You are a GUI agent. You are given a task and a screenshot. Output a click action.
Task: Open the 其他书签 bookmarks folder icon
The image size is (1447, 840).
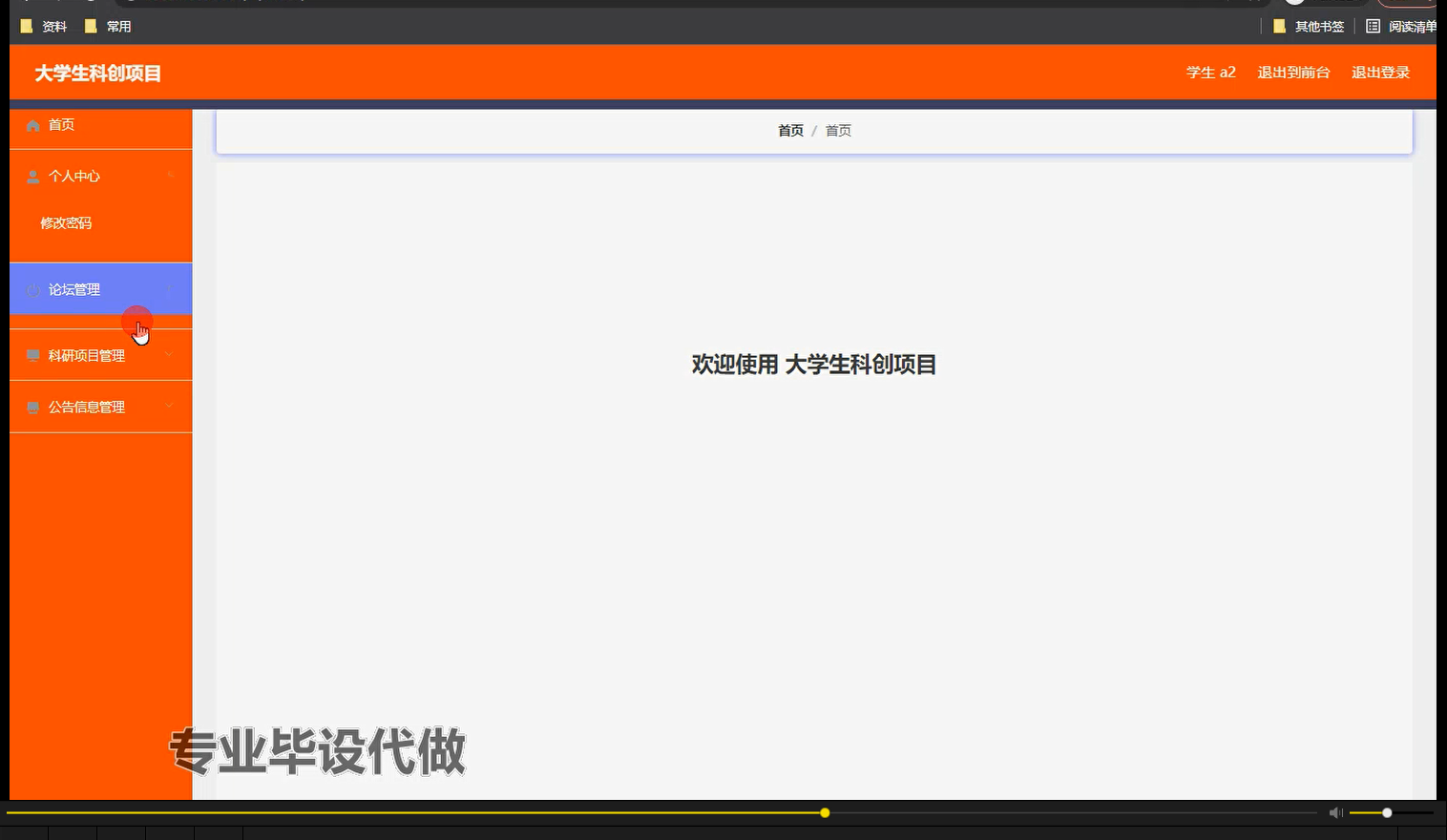point(1279,26)
